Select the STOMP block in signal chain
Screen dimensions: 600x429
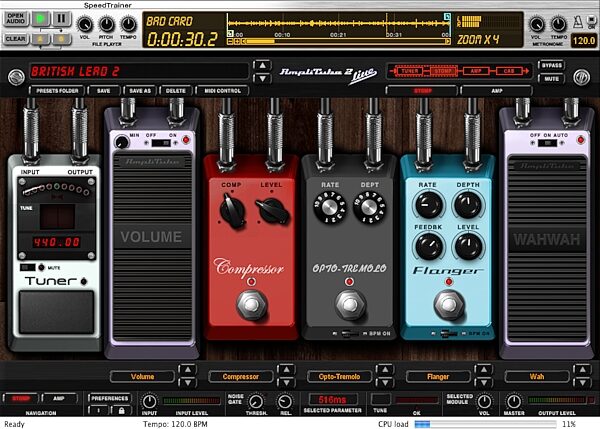443,71
